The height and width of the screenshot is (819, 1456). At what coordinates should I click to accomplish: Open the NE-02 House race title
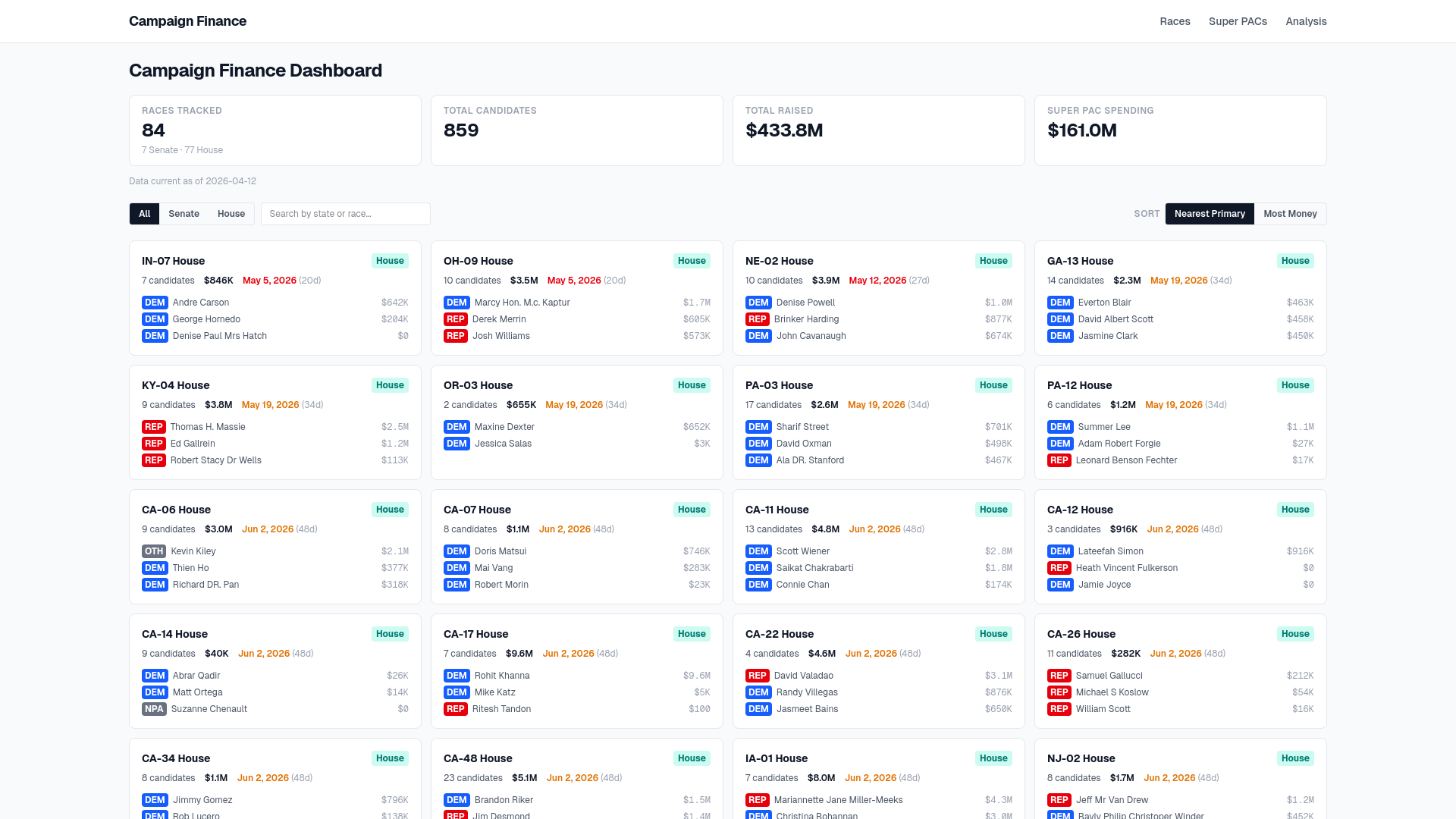point(779,261)
